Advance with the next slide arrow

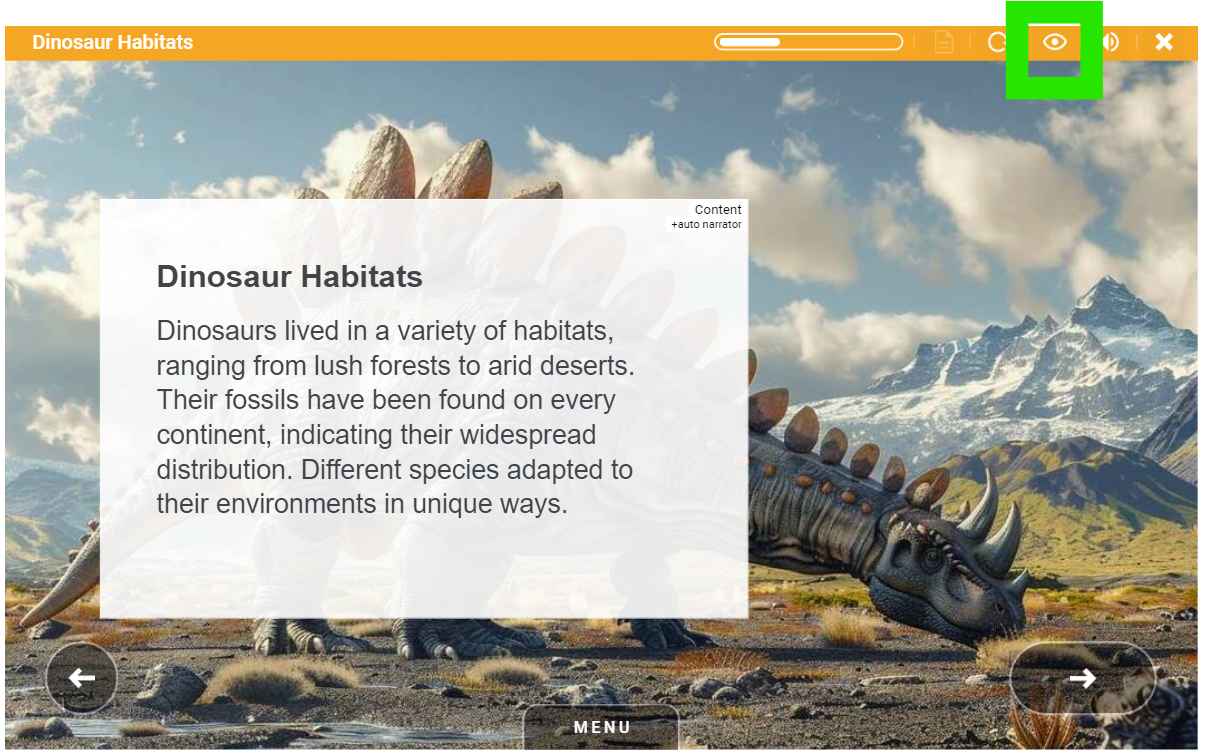[1082, 678]
